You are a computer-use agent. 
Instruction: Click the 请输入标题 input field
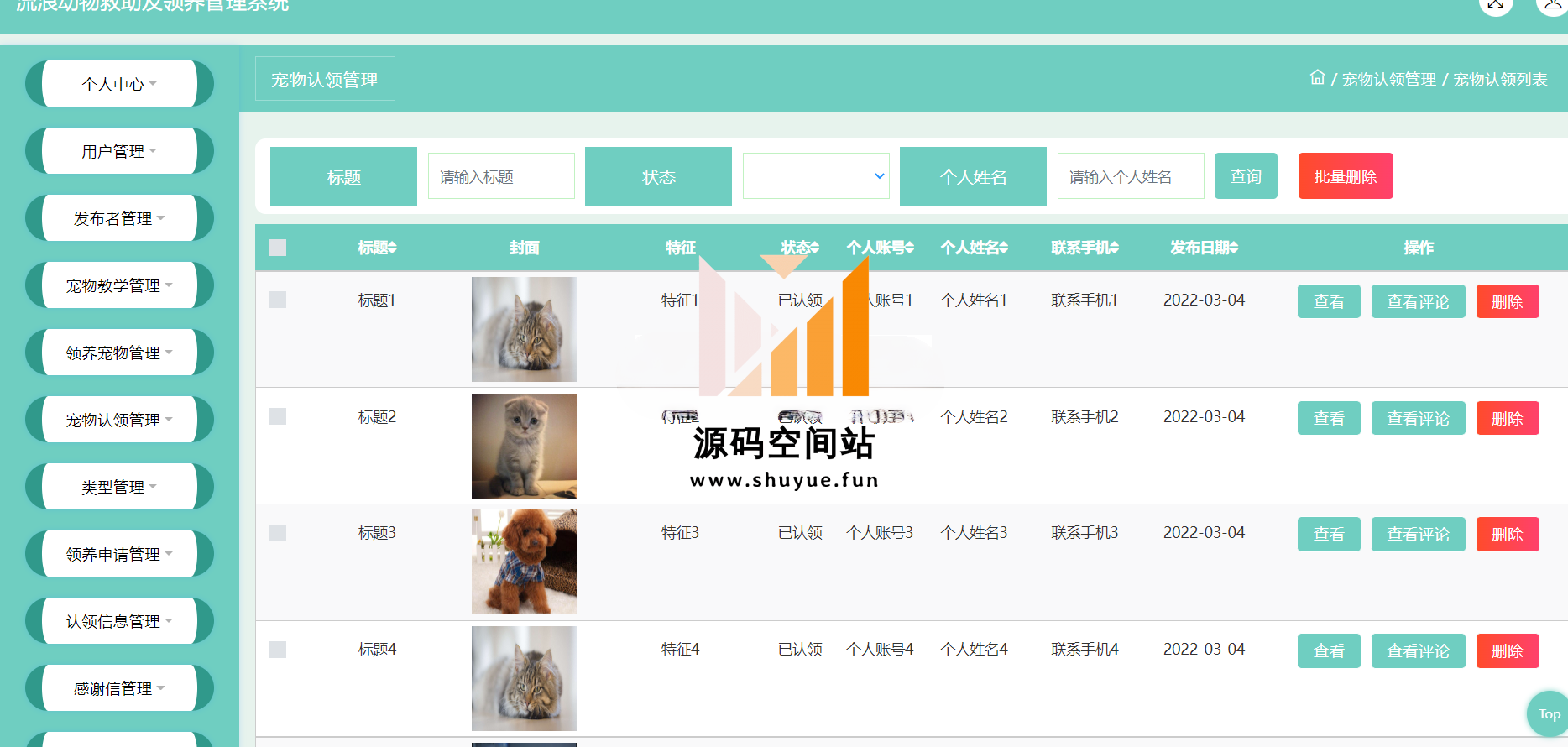coord(501,176)
